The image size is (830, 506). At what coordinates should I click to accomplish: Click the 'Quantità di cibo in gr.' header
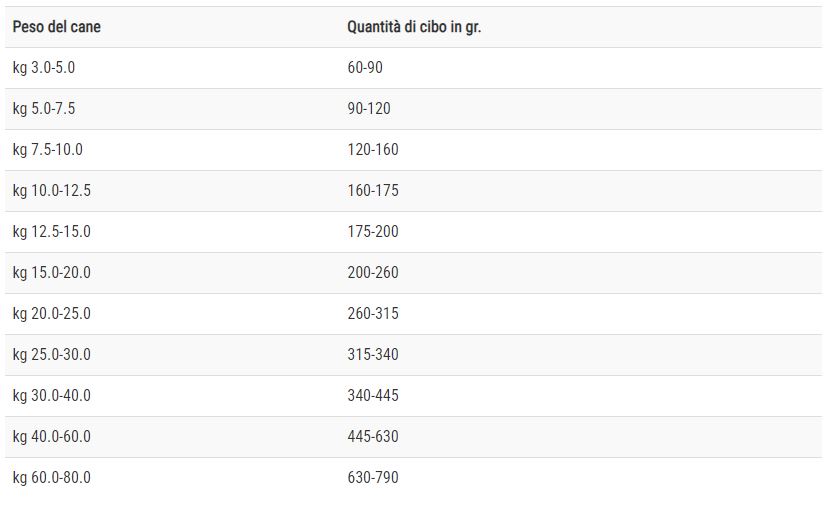414,27
